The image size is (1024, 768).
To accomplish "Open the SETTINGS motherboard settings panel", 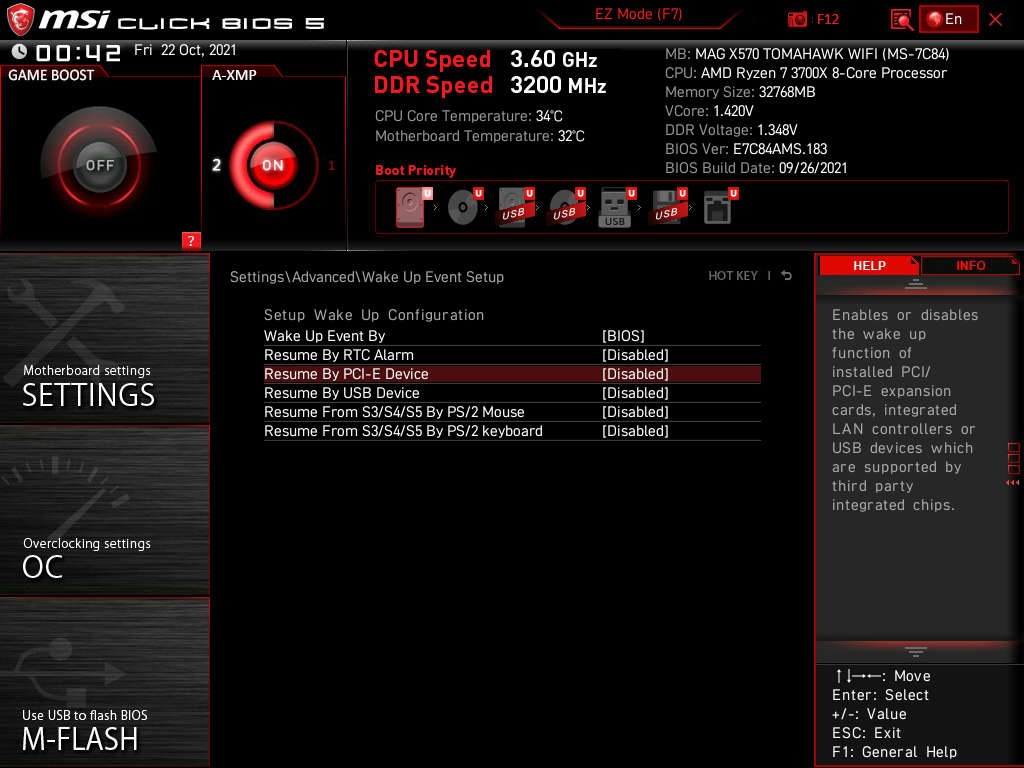I will [x=104, y=338].
